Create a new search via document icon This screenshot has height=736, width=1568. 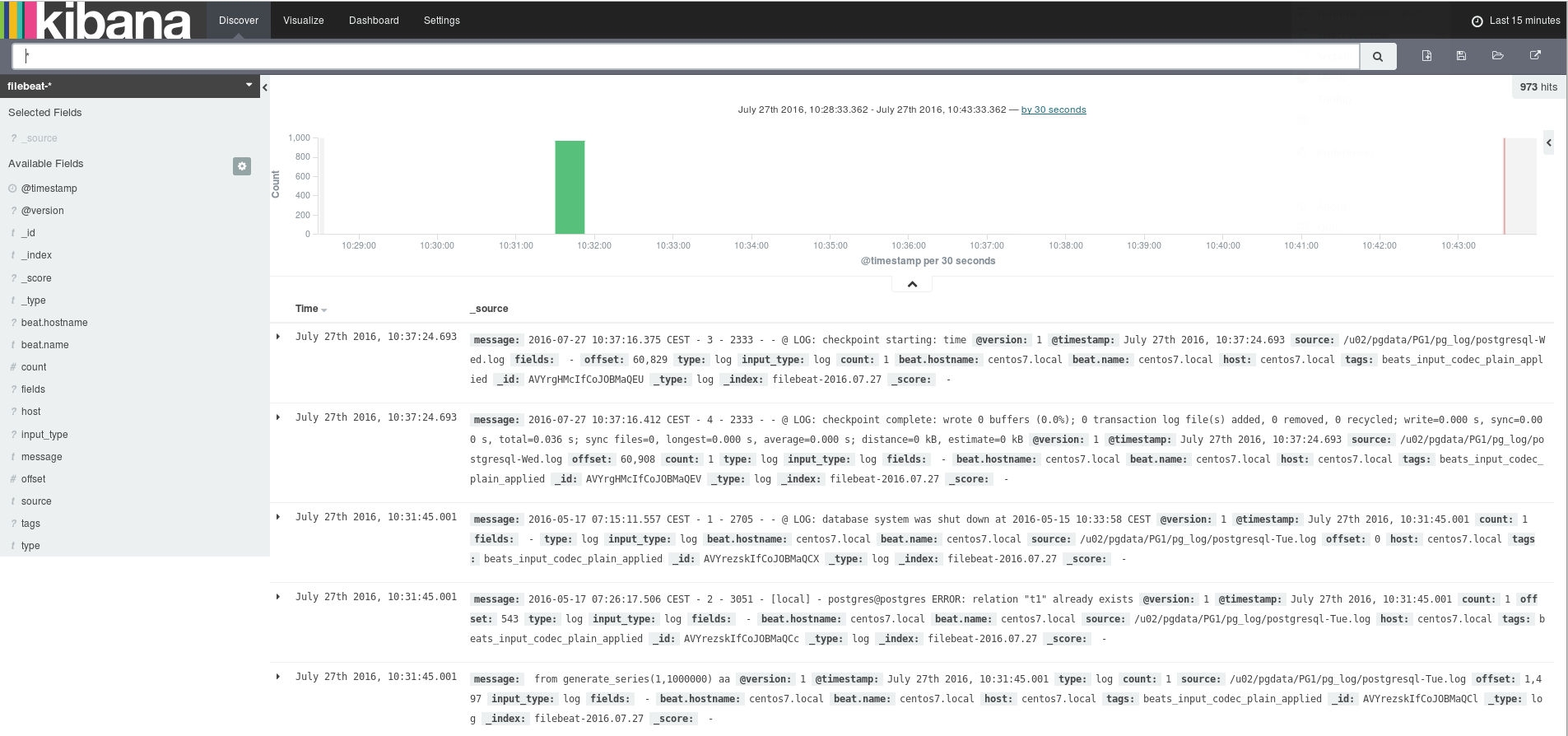tap(1426, 55)
